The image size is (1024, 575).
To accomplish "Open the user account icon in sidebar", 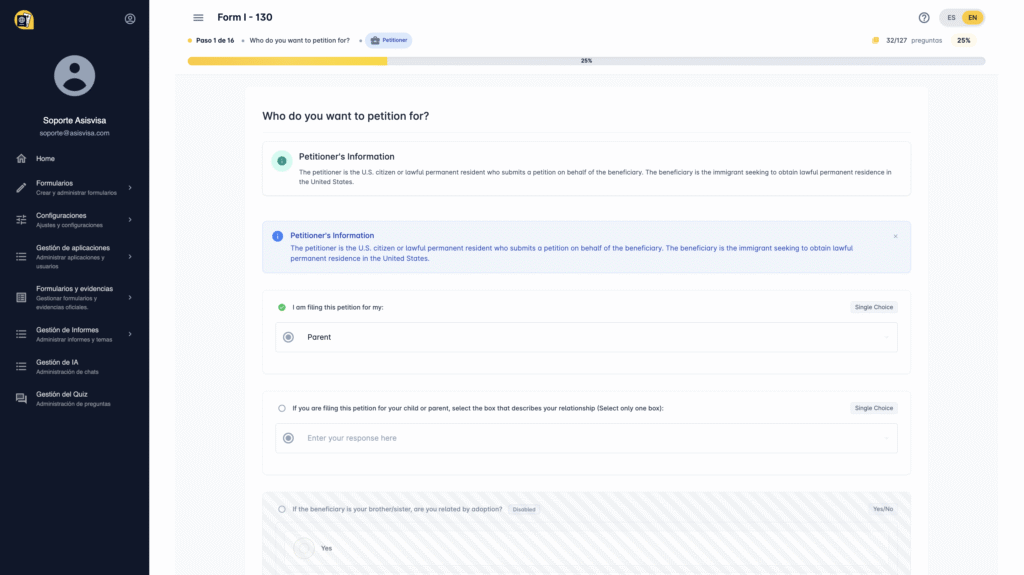I will [130, 19].
